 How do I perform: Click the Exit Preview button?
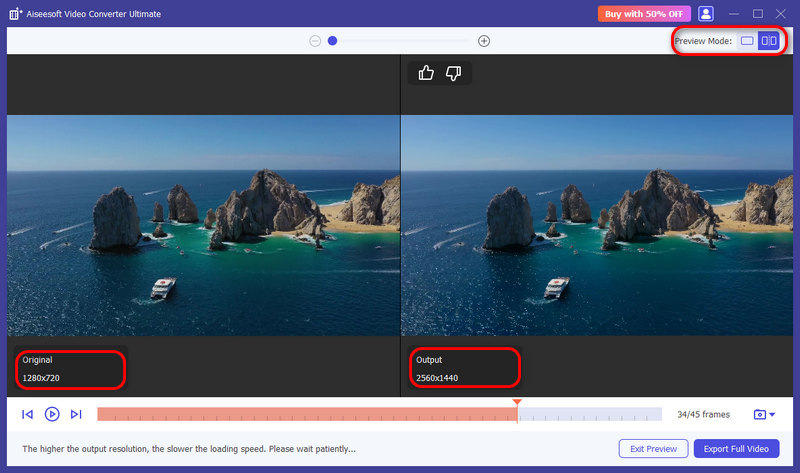[x=652, y=448]
